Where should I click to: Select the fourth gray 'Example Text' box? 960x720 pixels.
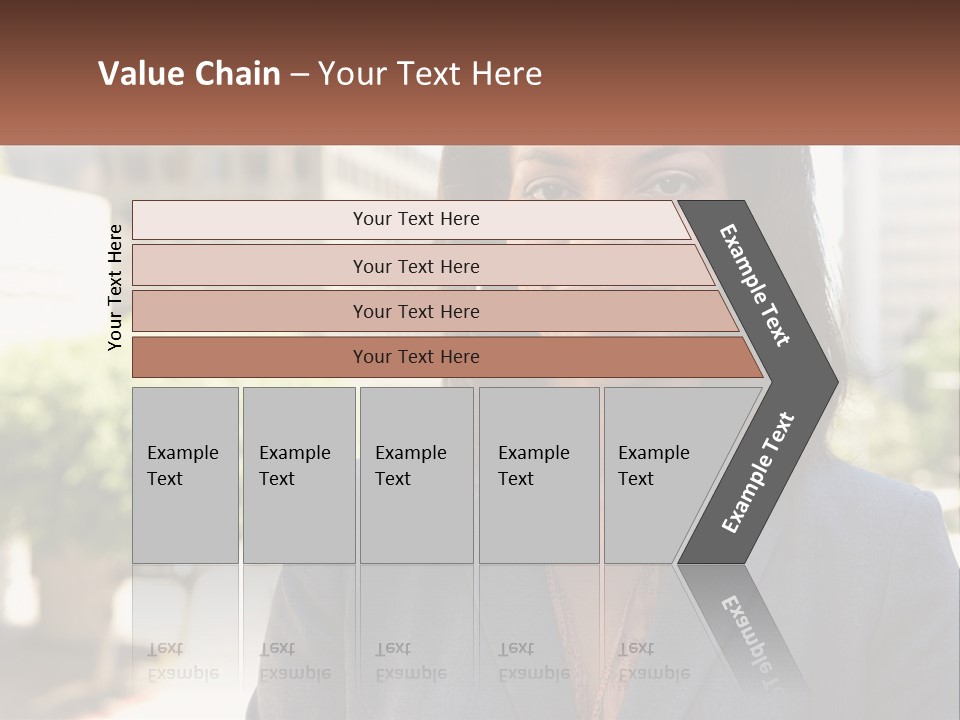tap(539, 475)
